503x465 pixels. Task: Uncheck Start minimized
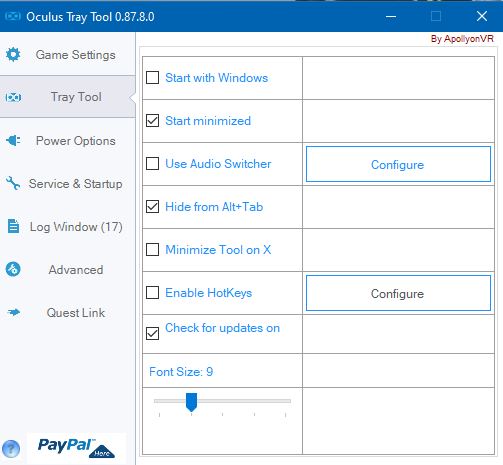pos(152,121)
